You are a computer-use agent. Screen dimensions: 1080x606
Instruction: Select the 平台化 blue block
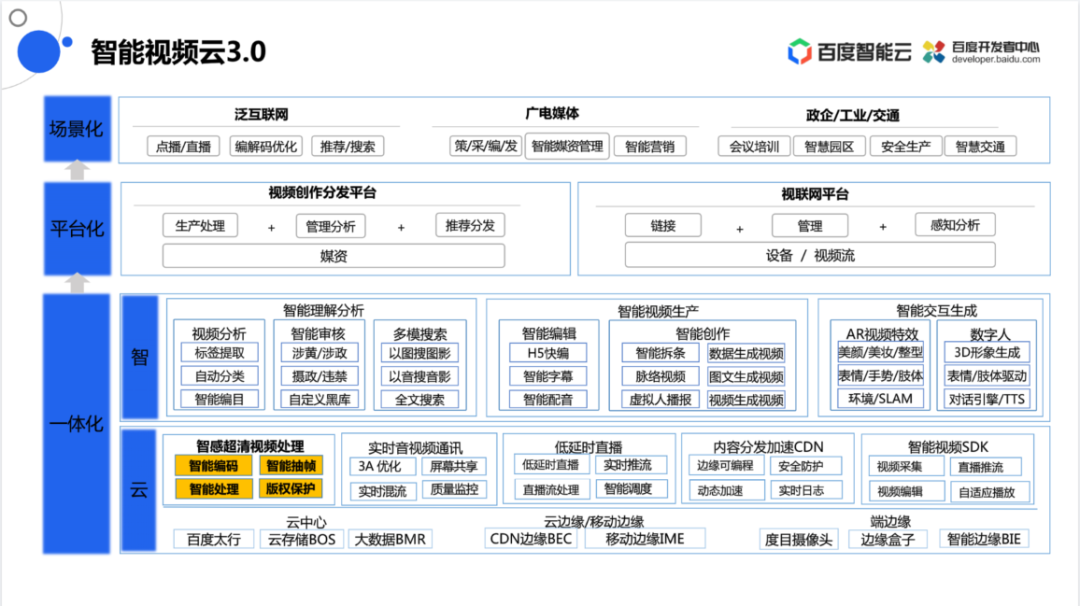(77, 229)
